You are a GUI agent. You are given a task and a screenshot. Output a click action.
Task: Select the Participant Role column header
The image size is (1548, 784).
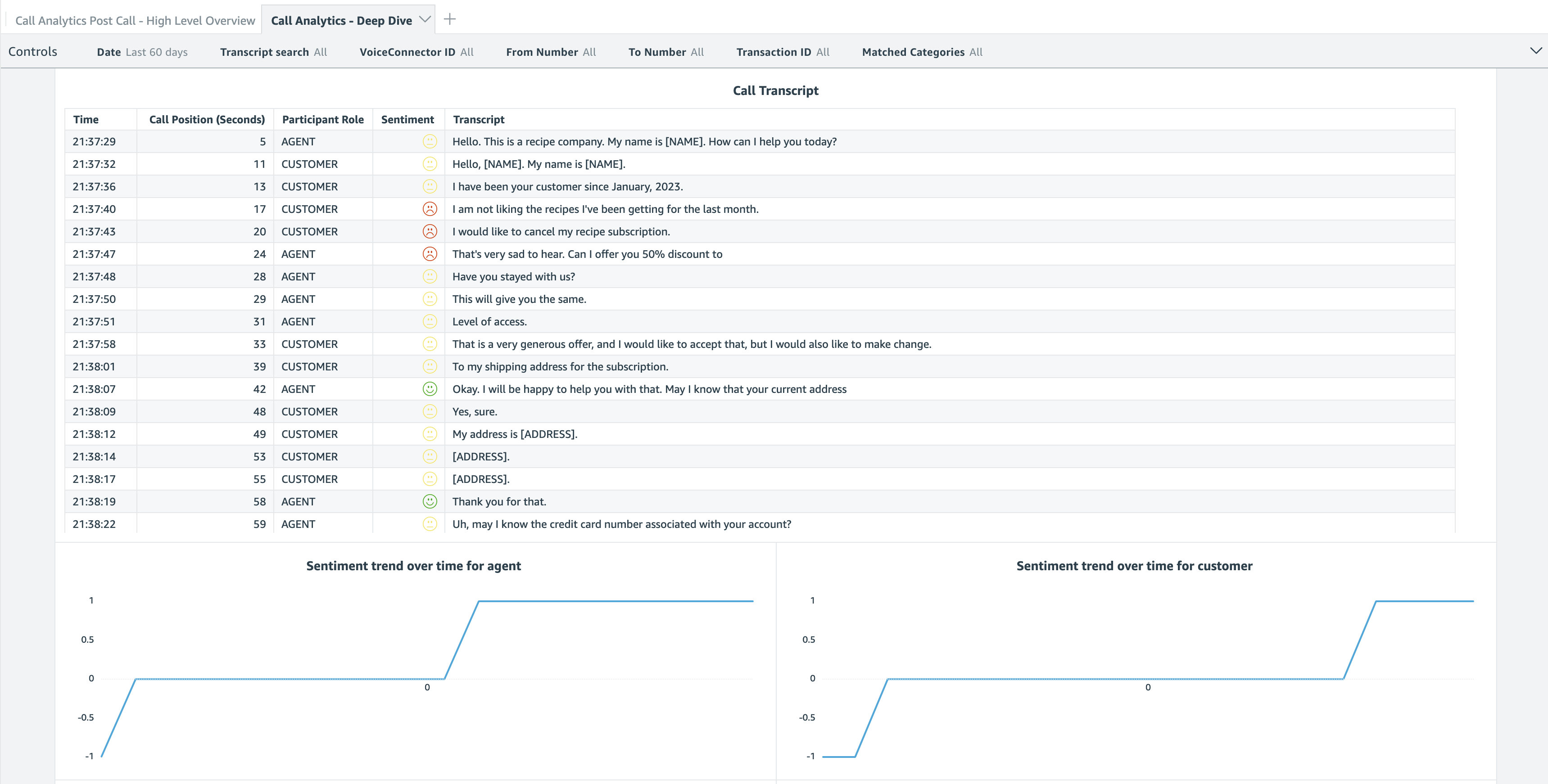click(x=323, y=119)
